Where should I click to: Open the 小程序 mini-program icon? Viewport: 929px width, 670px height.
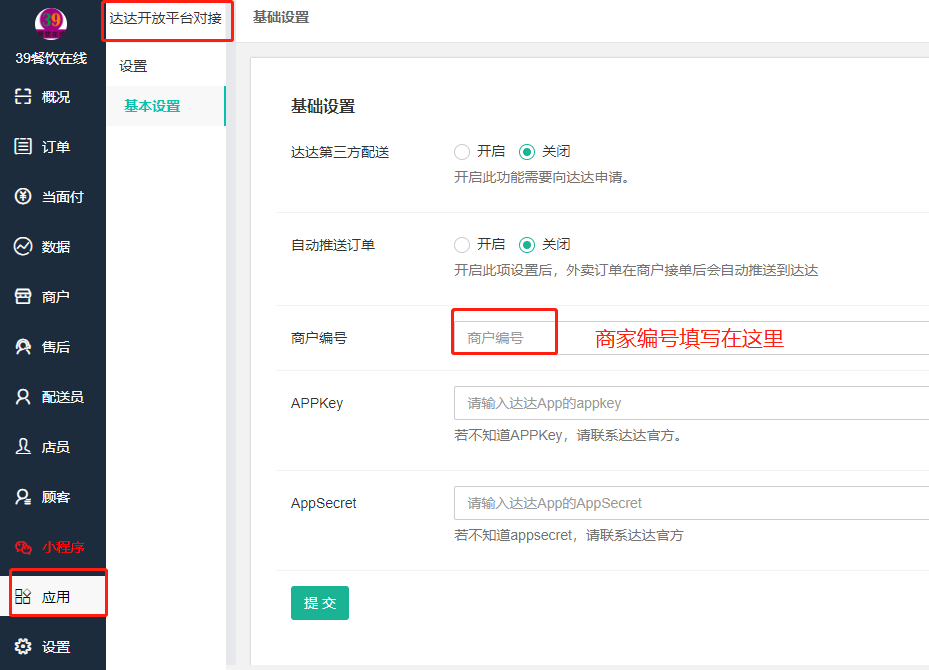[23, 547]
